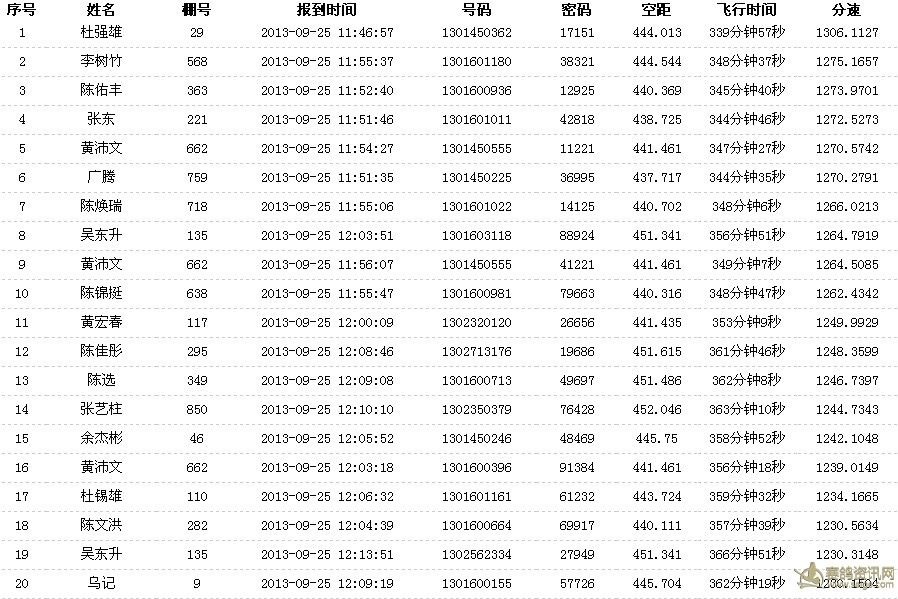Click the 分速 column header
This screenshot has width=898, height=599.
[846, 10]
